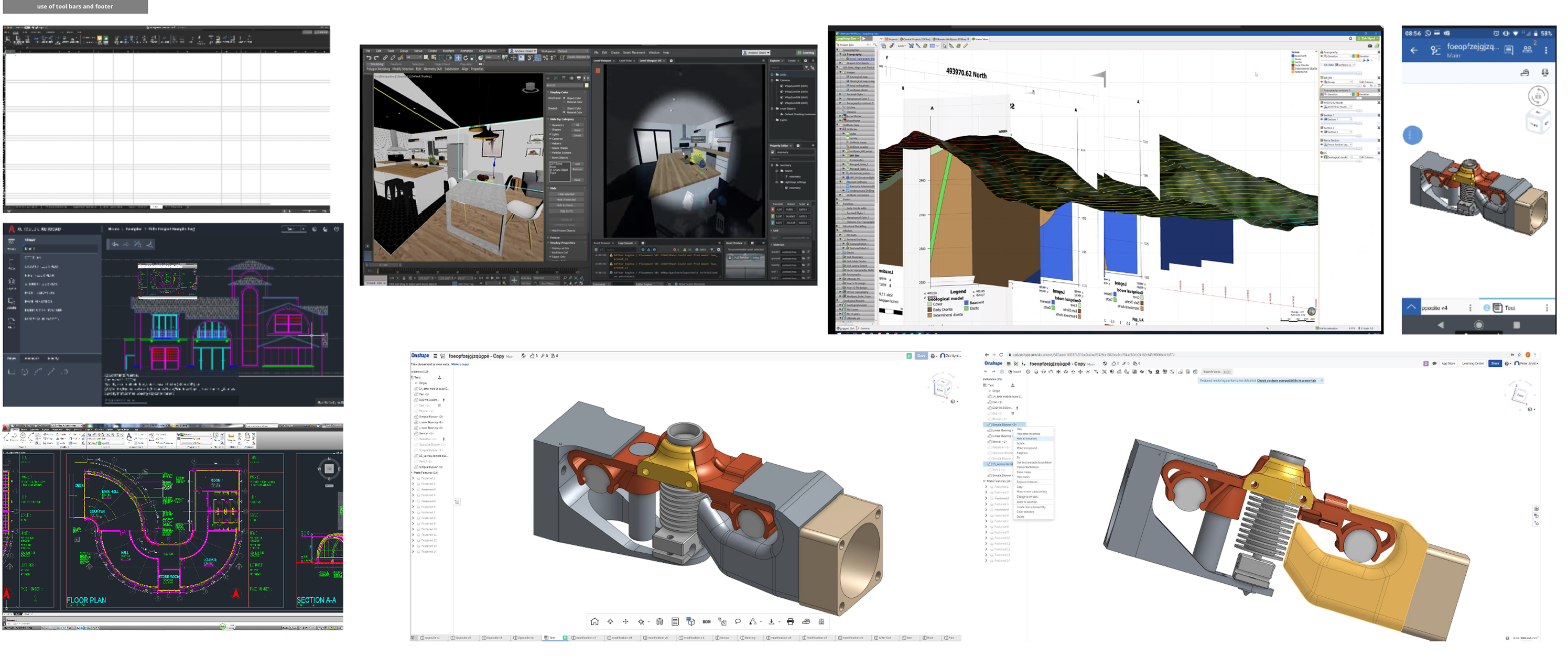Collapse Mate Features group in editable Onshape window
1568x668 pixels.
pyautogui.click(x=985, y=481)
